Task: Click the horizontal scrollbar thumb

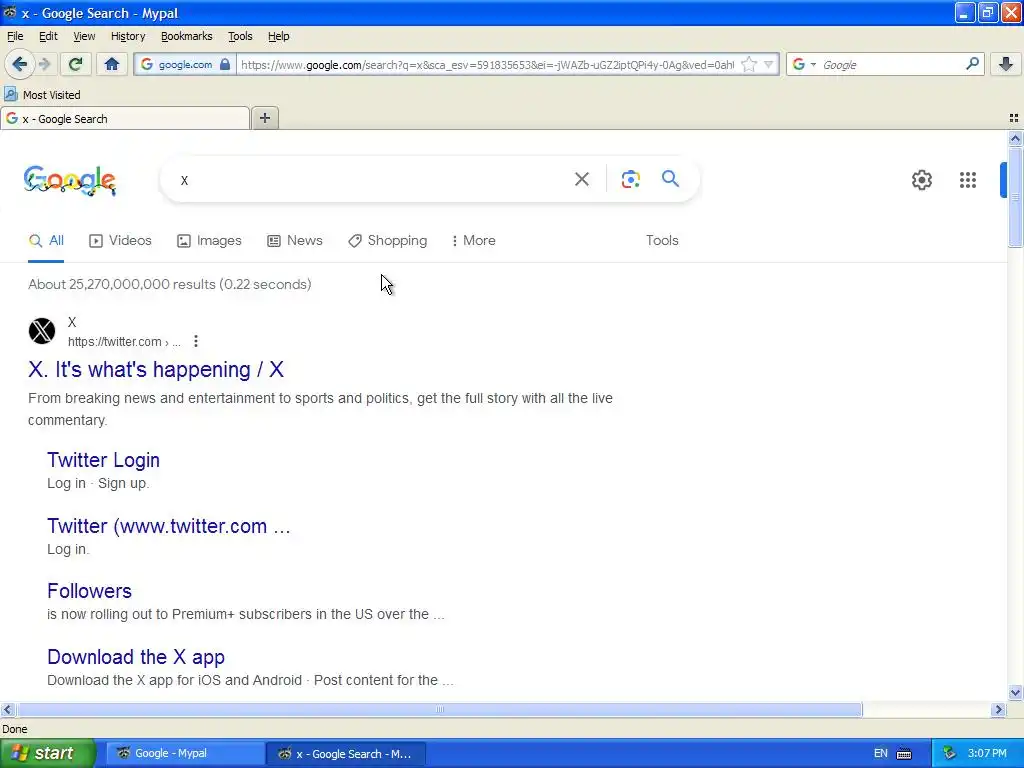Action: click(x=440, y=709)
